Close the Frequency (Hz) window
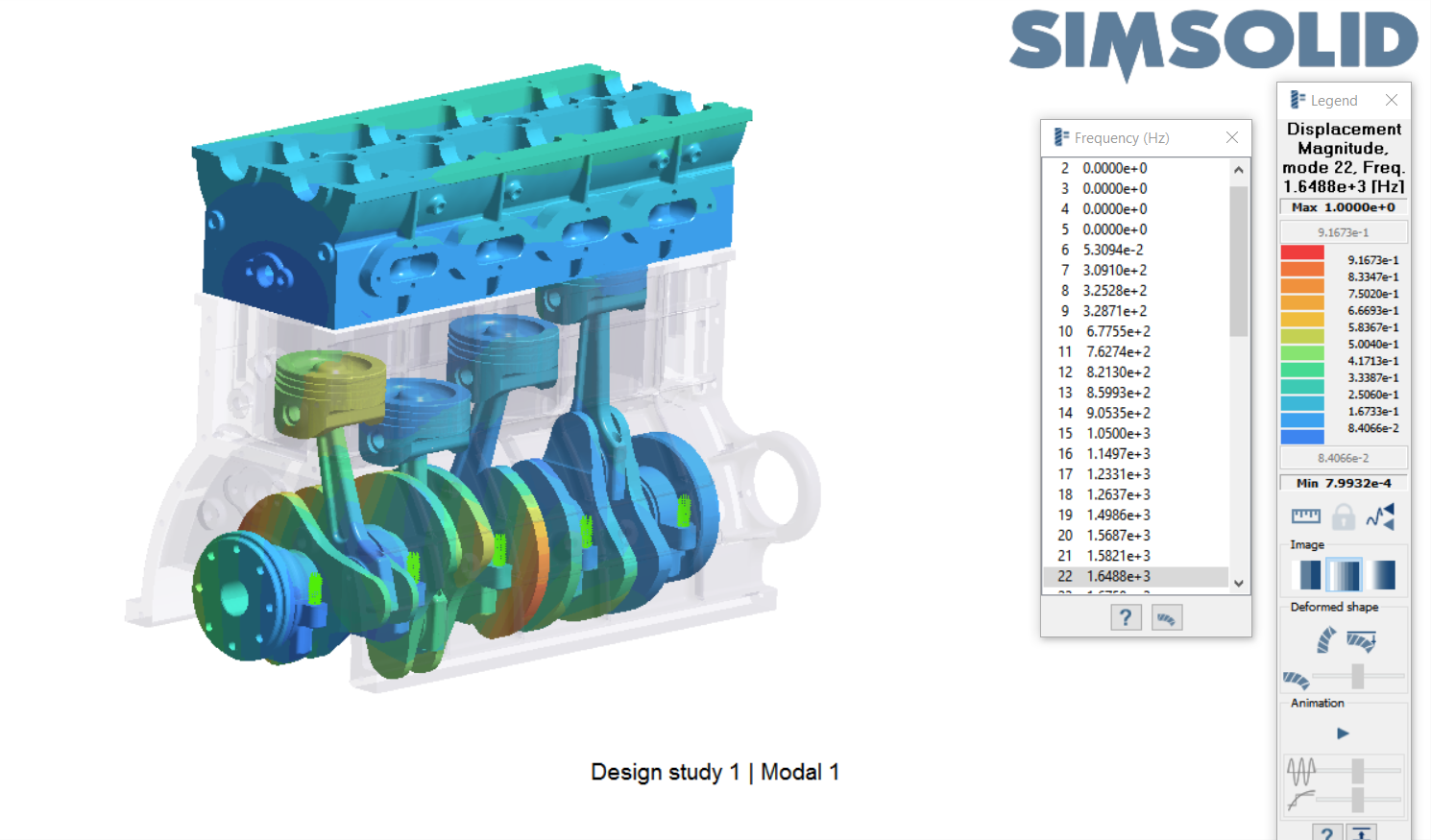 (x=1232, y=138)
